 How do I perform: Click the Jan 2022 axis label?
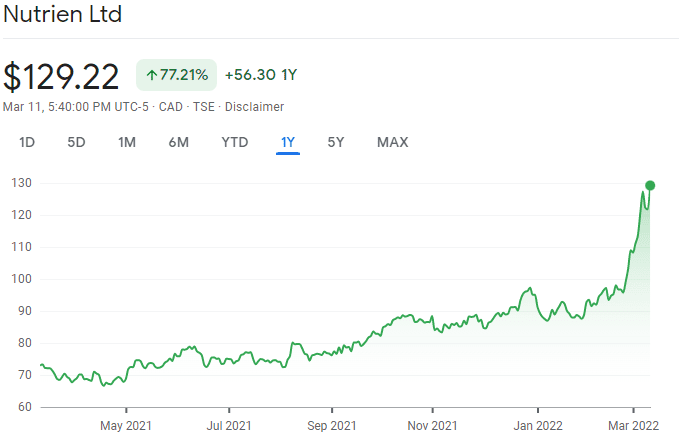[x=536, y=425]
